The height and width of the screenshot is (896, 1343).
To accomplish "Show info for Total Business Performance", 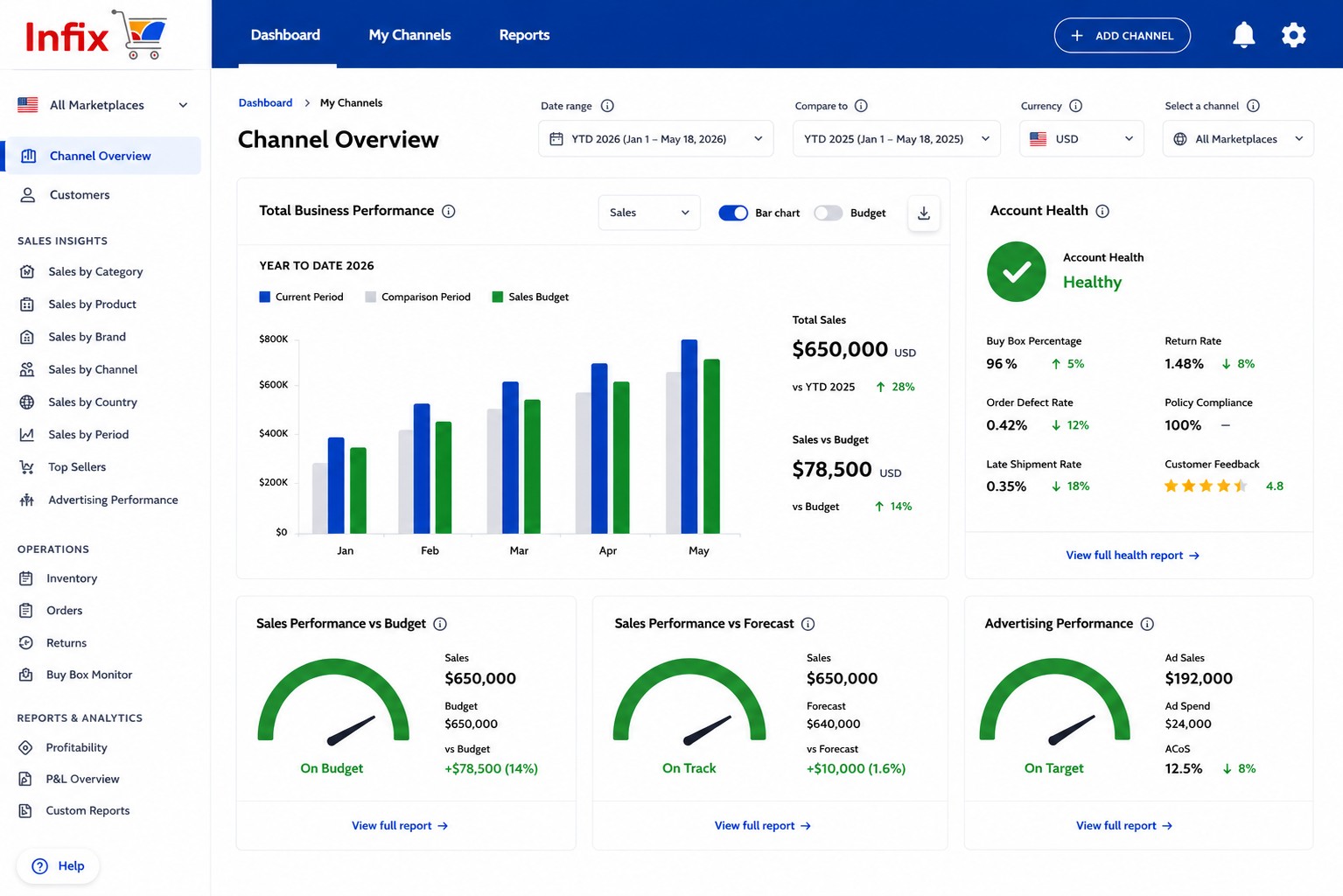I will pyautogui.click(x=448, y=211).
